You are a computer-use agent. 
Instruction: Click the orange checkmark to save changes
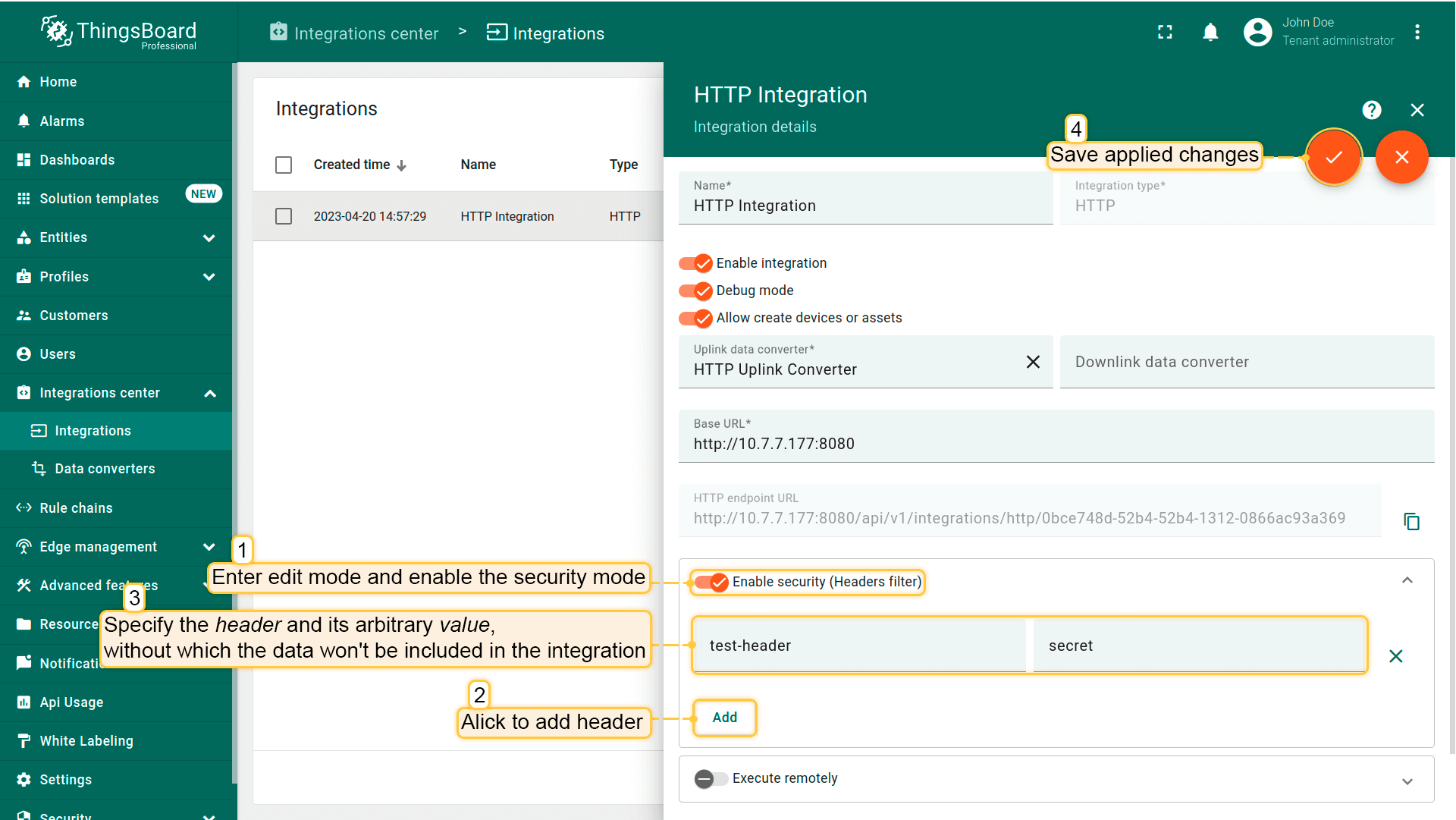click(1333, 157)
